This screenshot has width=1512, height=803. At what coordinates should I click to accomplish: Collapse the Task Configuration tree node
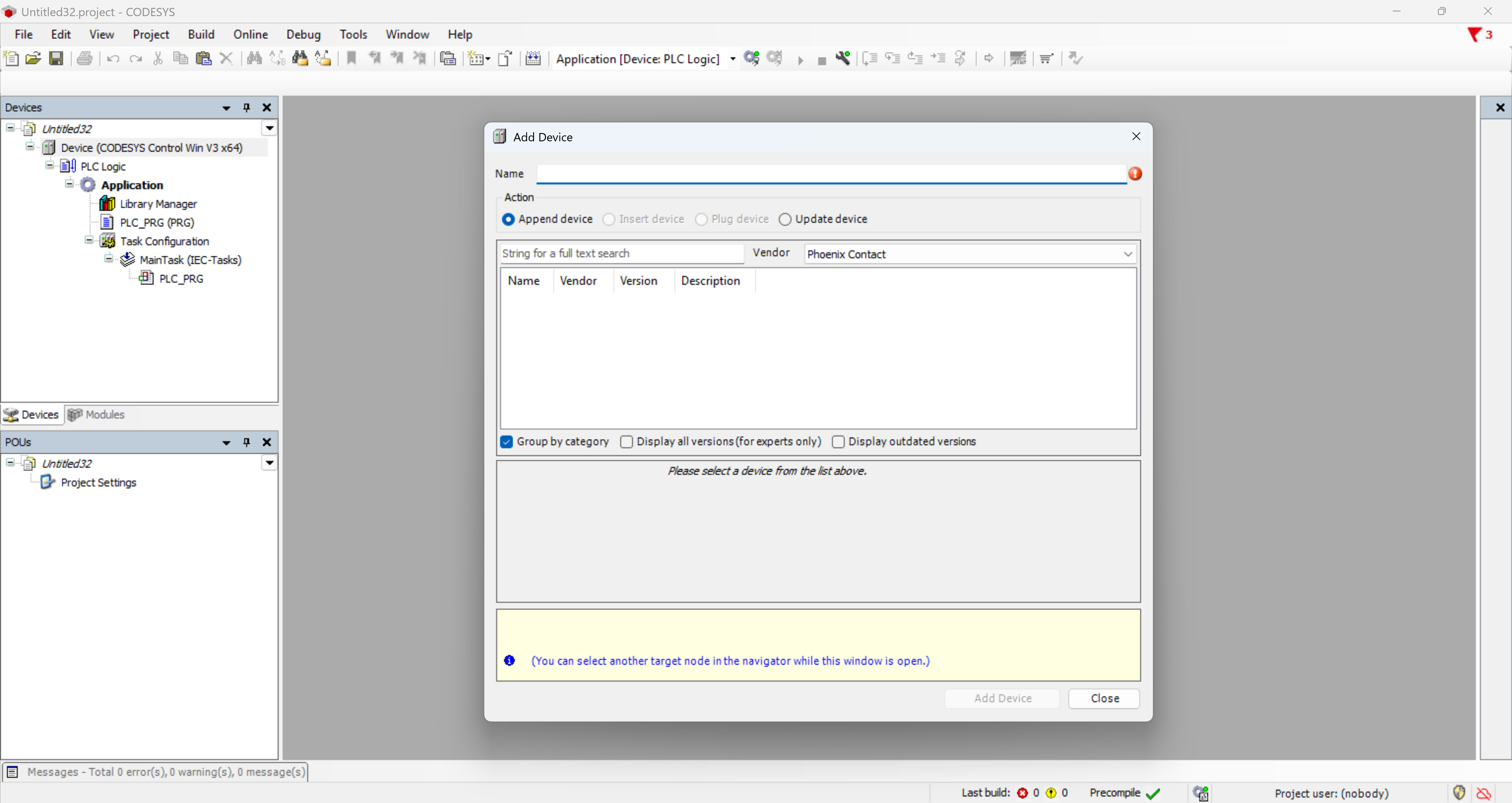[89, 240]
